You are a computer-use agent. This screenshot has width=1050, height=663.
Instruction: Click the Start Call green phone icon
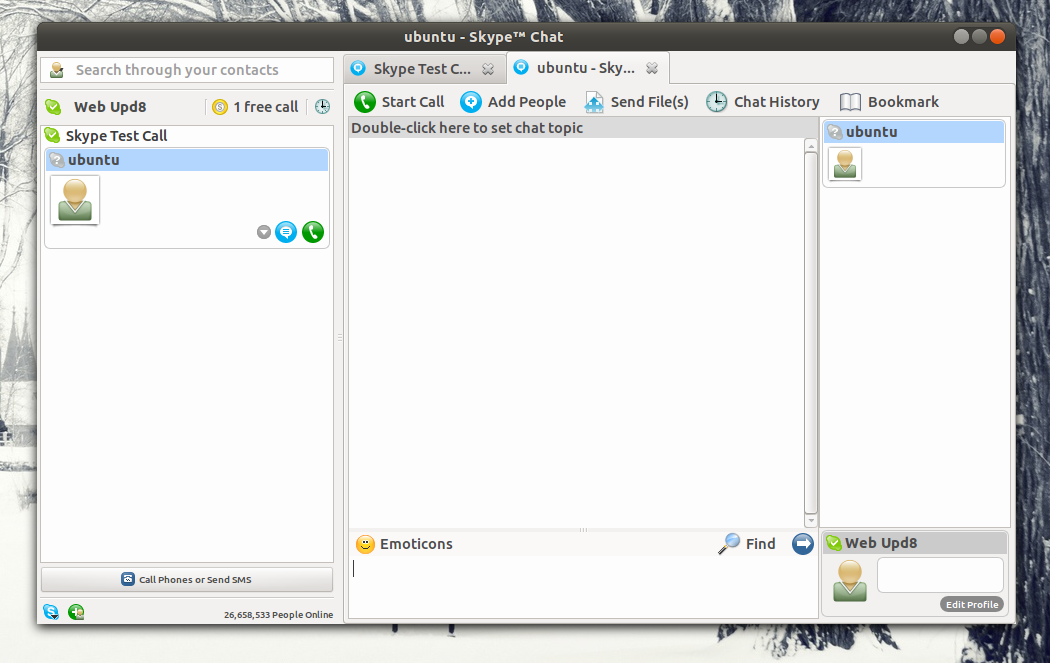pyautogui.click(x=365, y=102)
